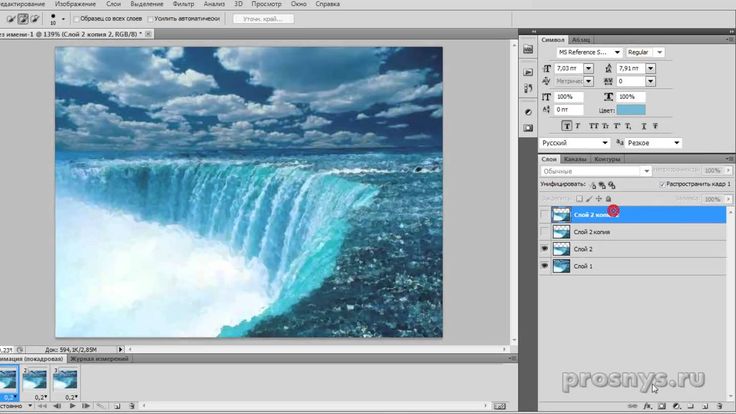Image resolution: width=736 pixels, height=414 pixels.
Task: Hide the Слой 1 layer
Action: [544, 266]
